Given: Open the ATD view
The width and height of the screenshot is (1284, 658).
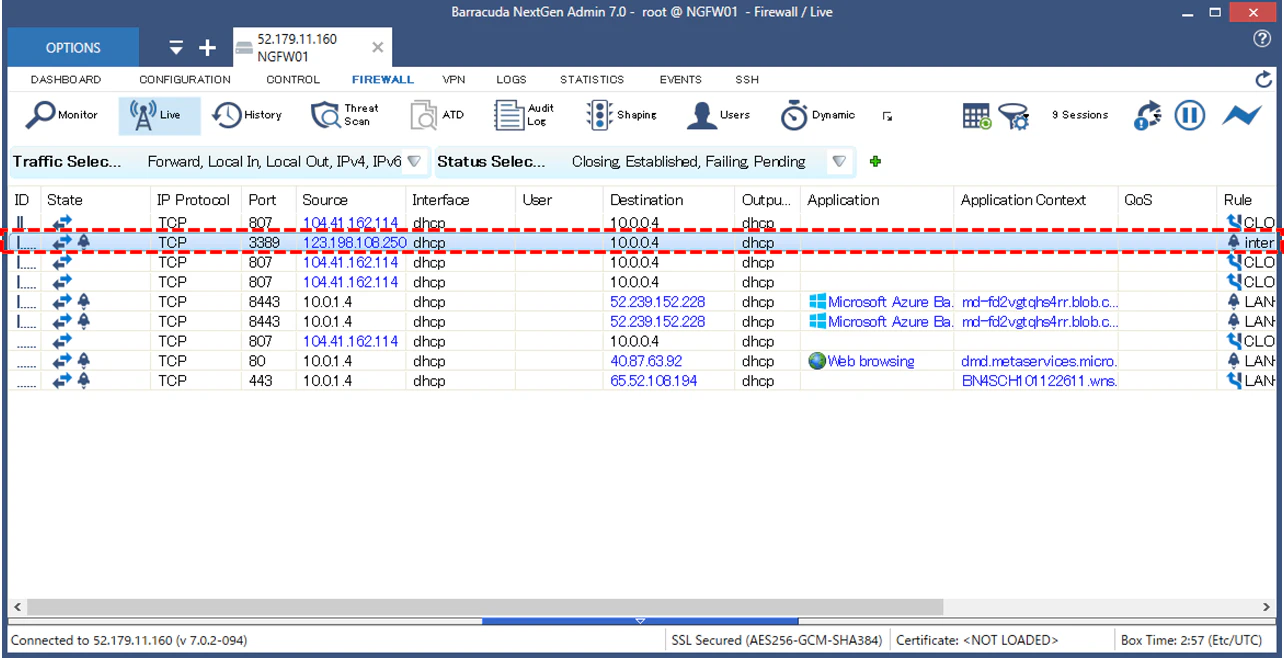Looking at the screenshot, I should (438, 115).
